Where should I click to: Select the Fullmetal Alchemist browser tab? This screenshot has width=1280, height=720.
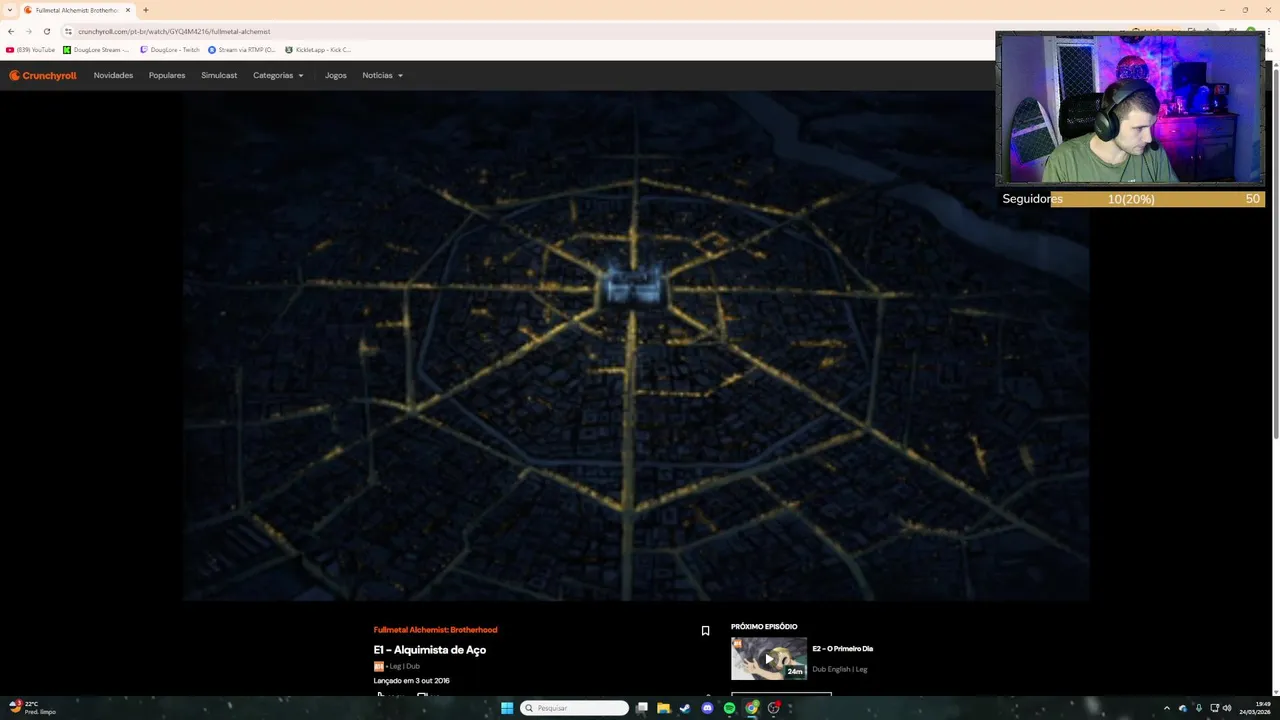[x=76, y=10]
